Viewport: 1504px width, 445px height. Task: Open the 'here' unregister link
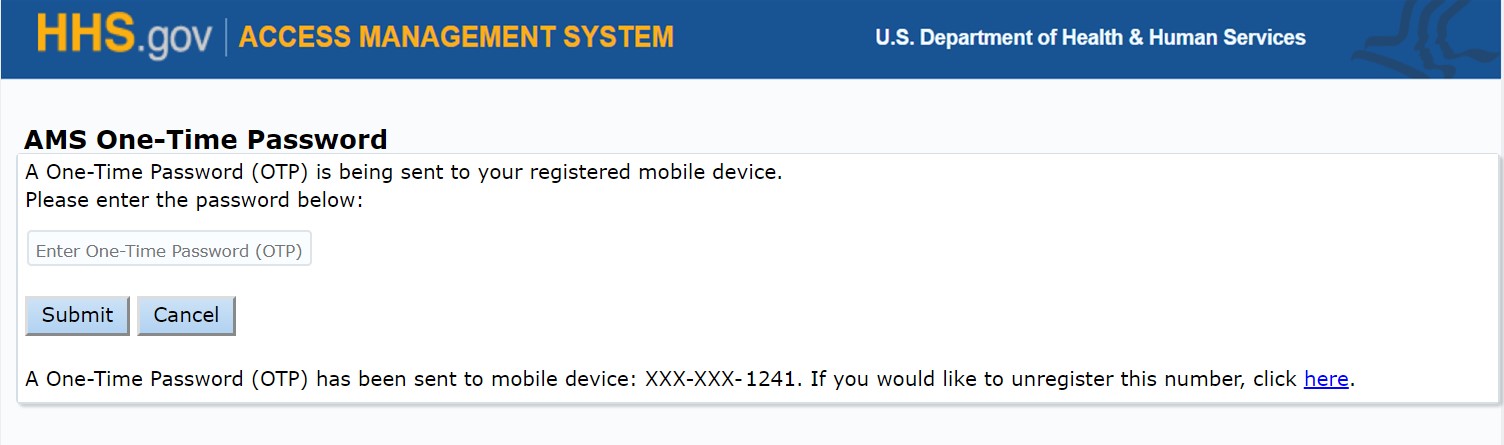(x=1326, y=379)
